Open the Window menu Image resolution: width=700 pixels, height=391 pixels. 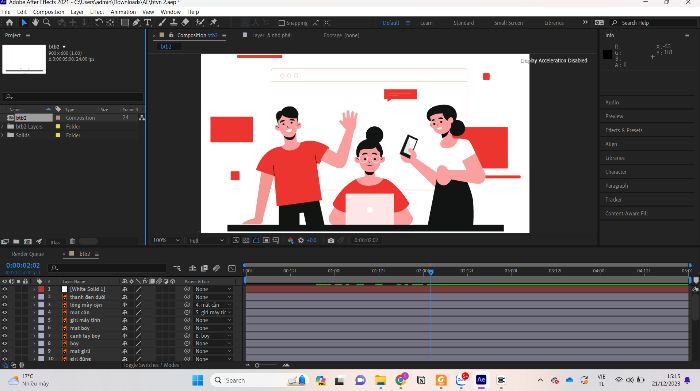click(x=170, y=12)
